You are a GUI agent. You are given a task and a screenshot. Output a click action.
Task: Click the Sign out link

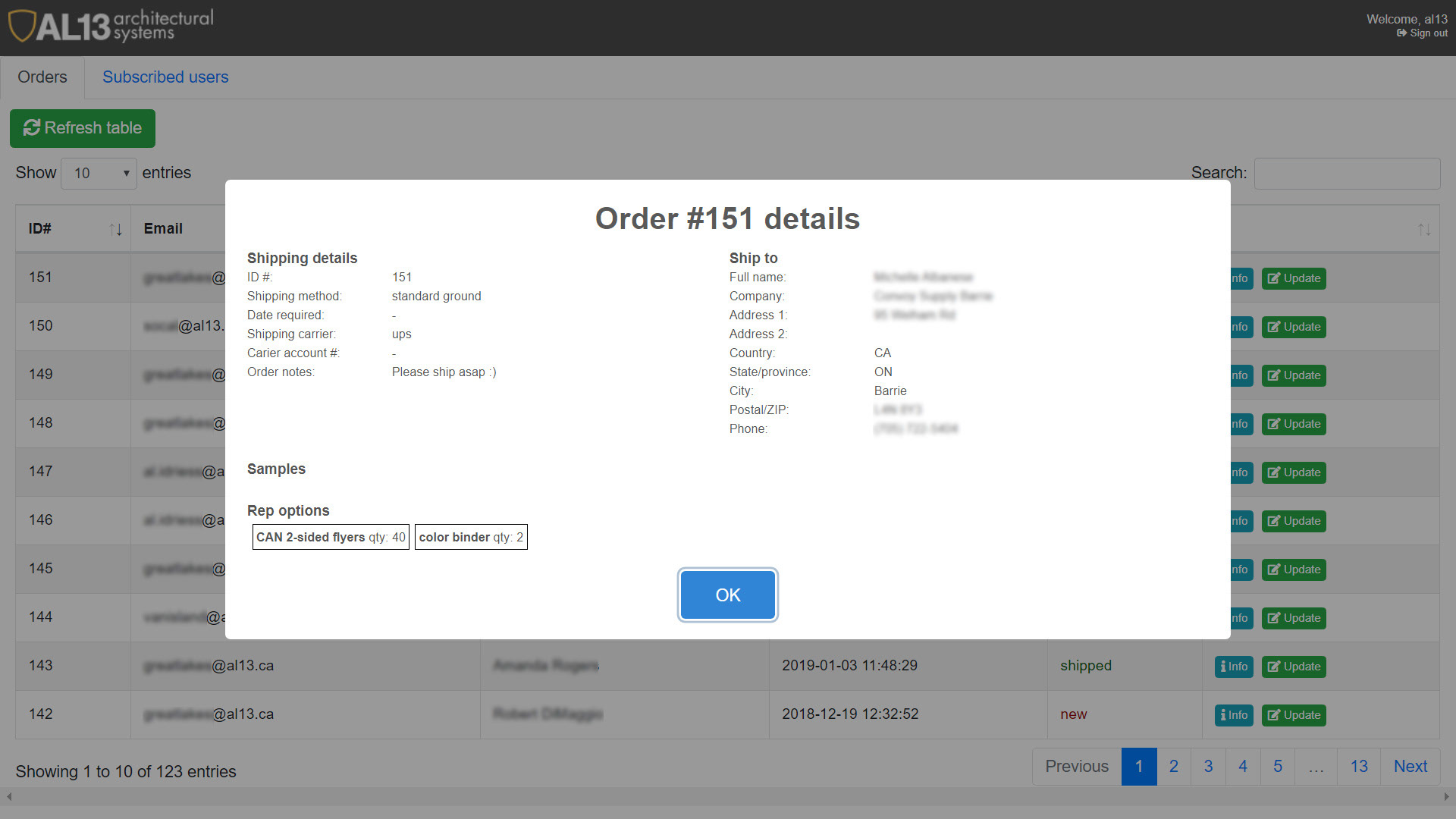pyautogui.click(x=1423, y=33)
